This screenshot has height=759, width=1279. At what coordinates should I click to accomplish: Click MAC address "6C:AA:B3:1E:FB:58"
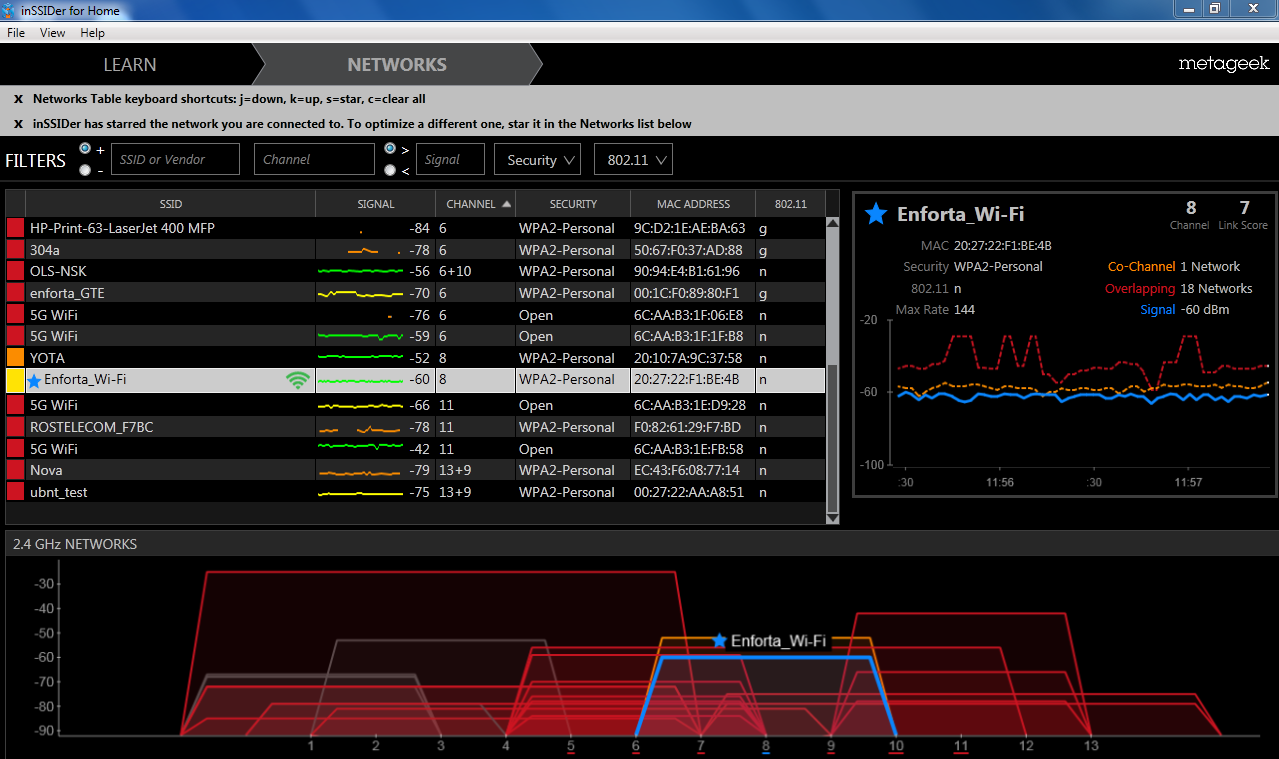click(x=689, y=449)
